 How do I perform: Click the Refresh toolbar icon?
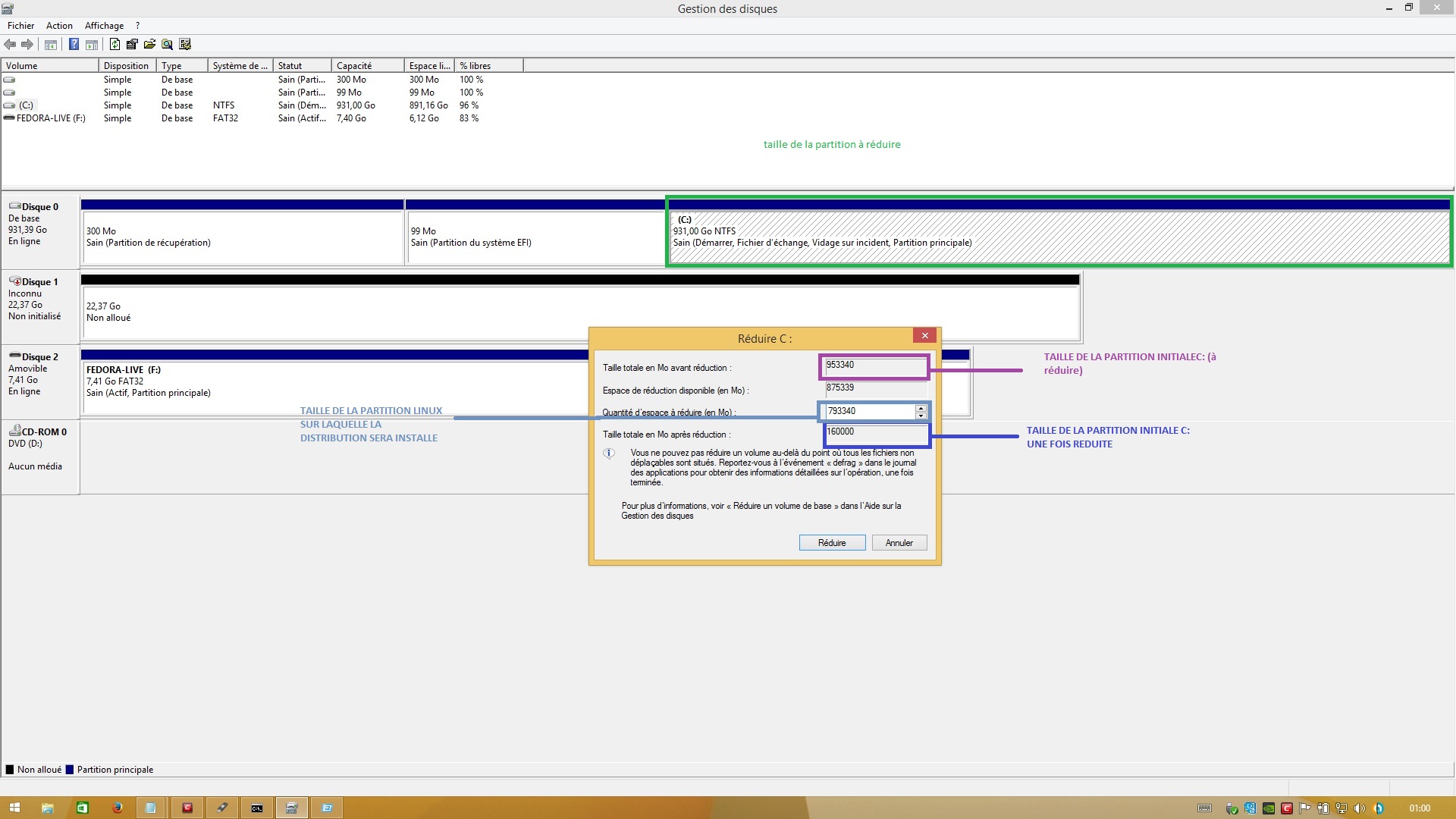(115, 45)
